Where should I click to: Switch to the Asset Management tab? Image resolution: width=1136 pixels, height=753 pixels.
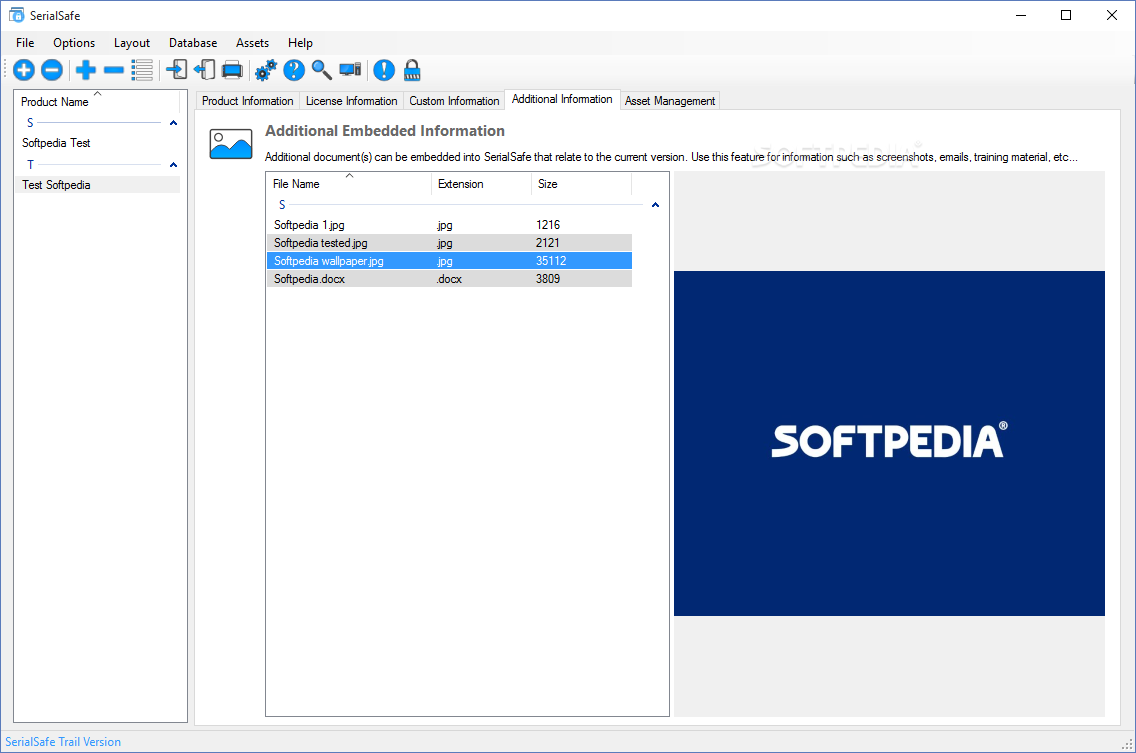[670, 101]
